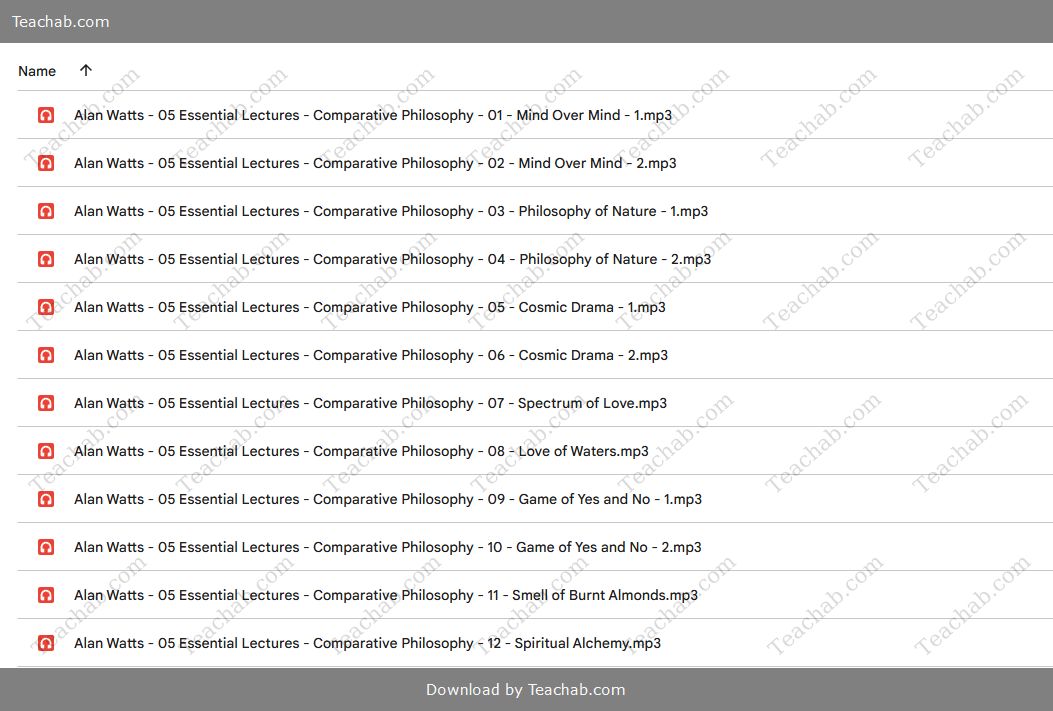
Task: Select file 03 - Philosophy of Nature - 1.mp3
Action: (391, 211)
